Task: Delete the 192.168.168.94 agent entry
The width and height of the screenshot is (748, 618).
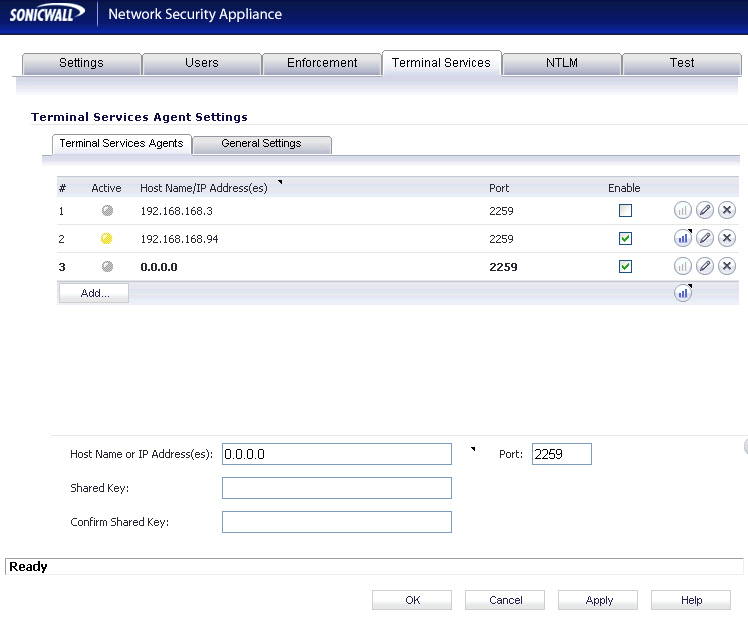Action: (727, 238)
